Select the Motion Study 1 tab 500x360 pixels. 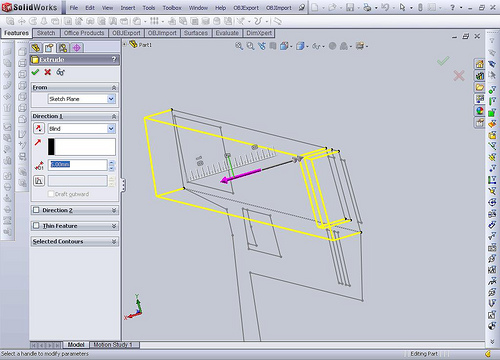pos(113,345)
